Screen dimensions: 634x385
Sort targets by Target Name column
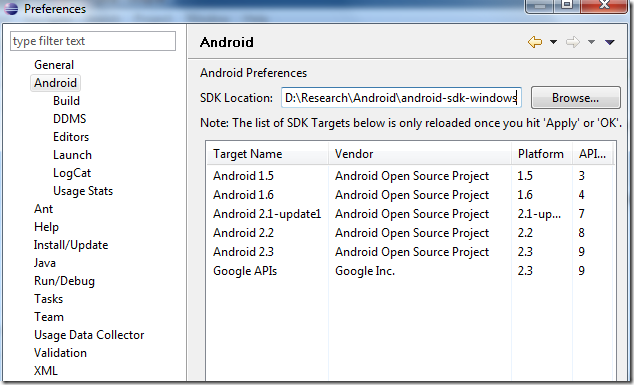click(x=268, y=154)
